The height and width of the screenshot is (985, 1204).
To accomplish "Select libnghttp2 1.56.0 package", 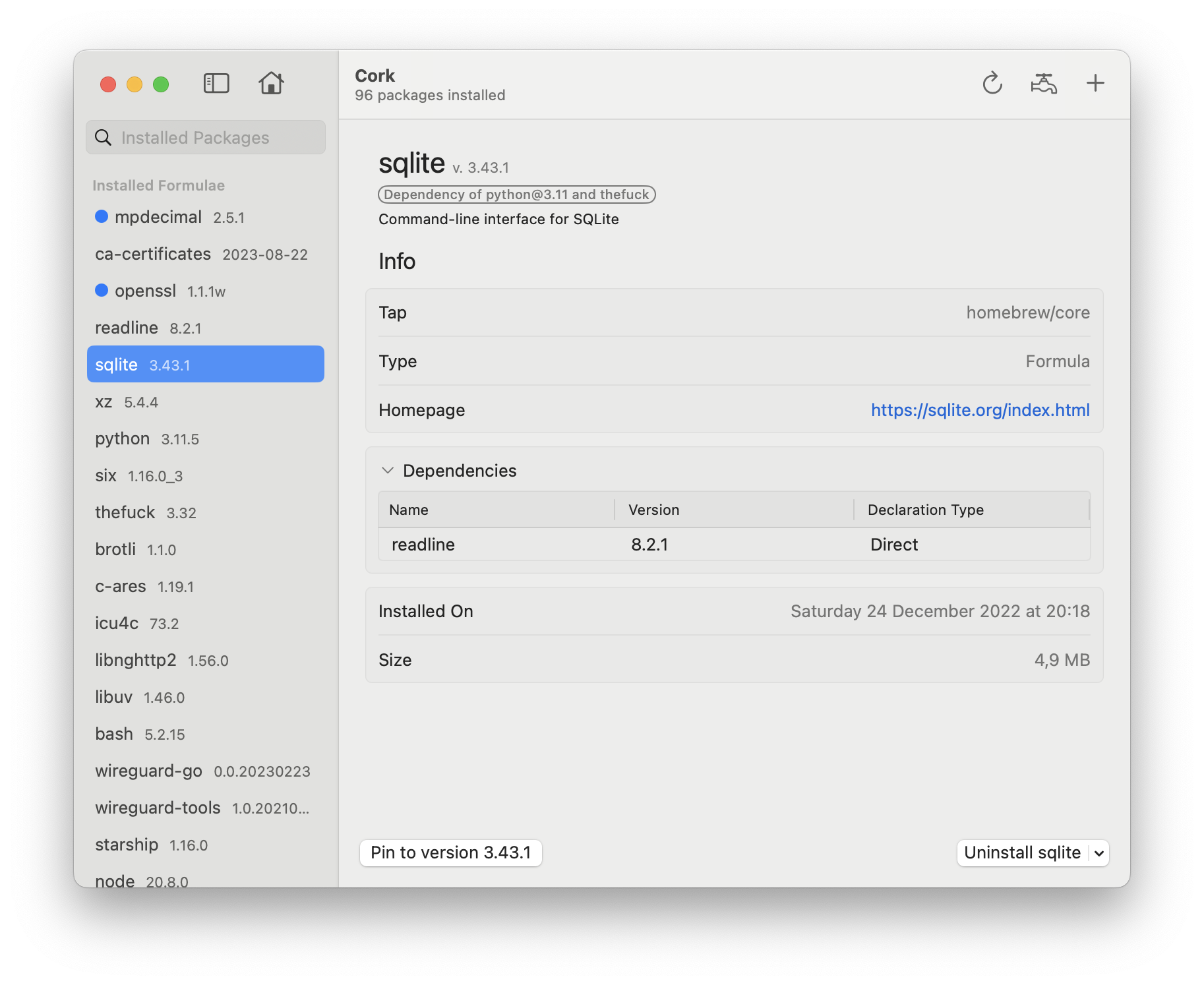I will [206, 660].
